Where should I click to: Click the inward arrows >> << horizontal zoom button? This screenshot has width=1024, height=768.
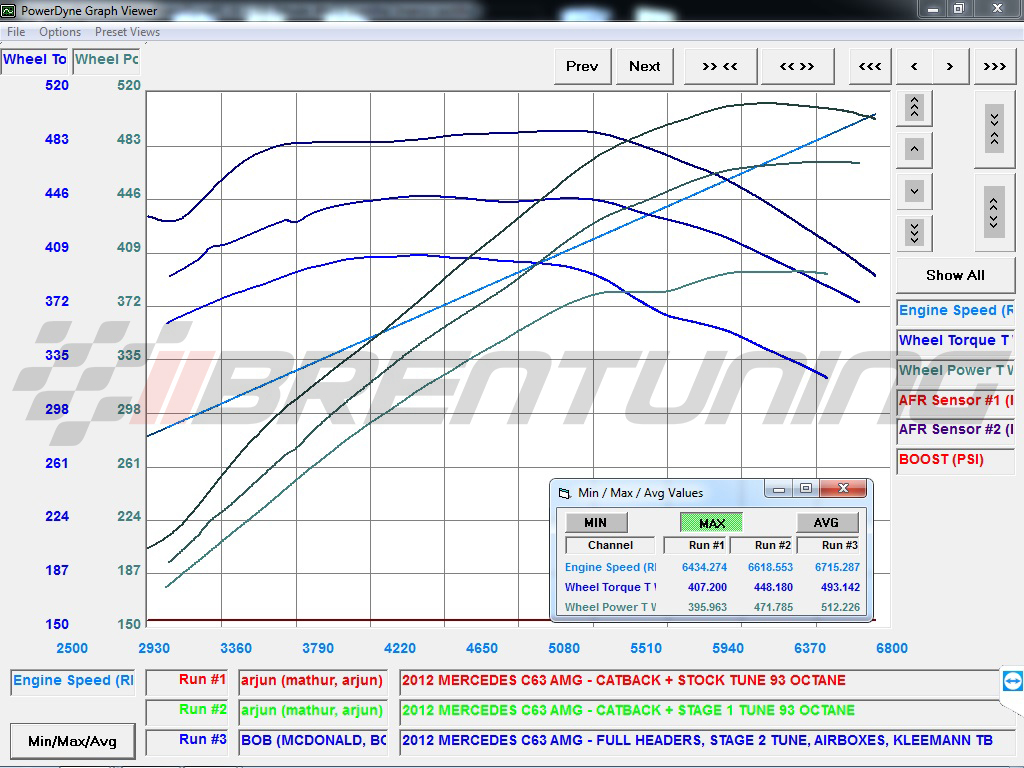pos(720,66)
